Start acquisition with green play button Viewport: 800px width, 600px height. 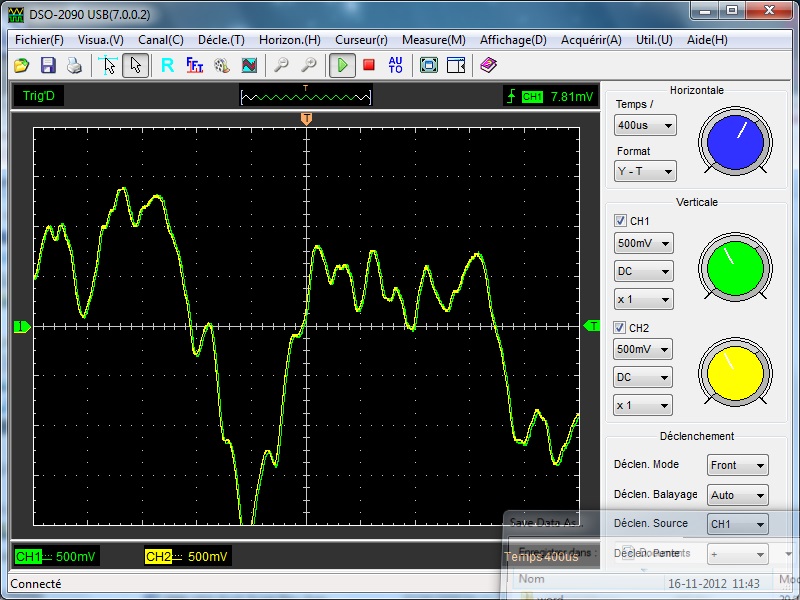coord(342,66)
